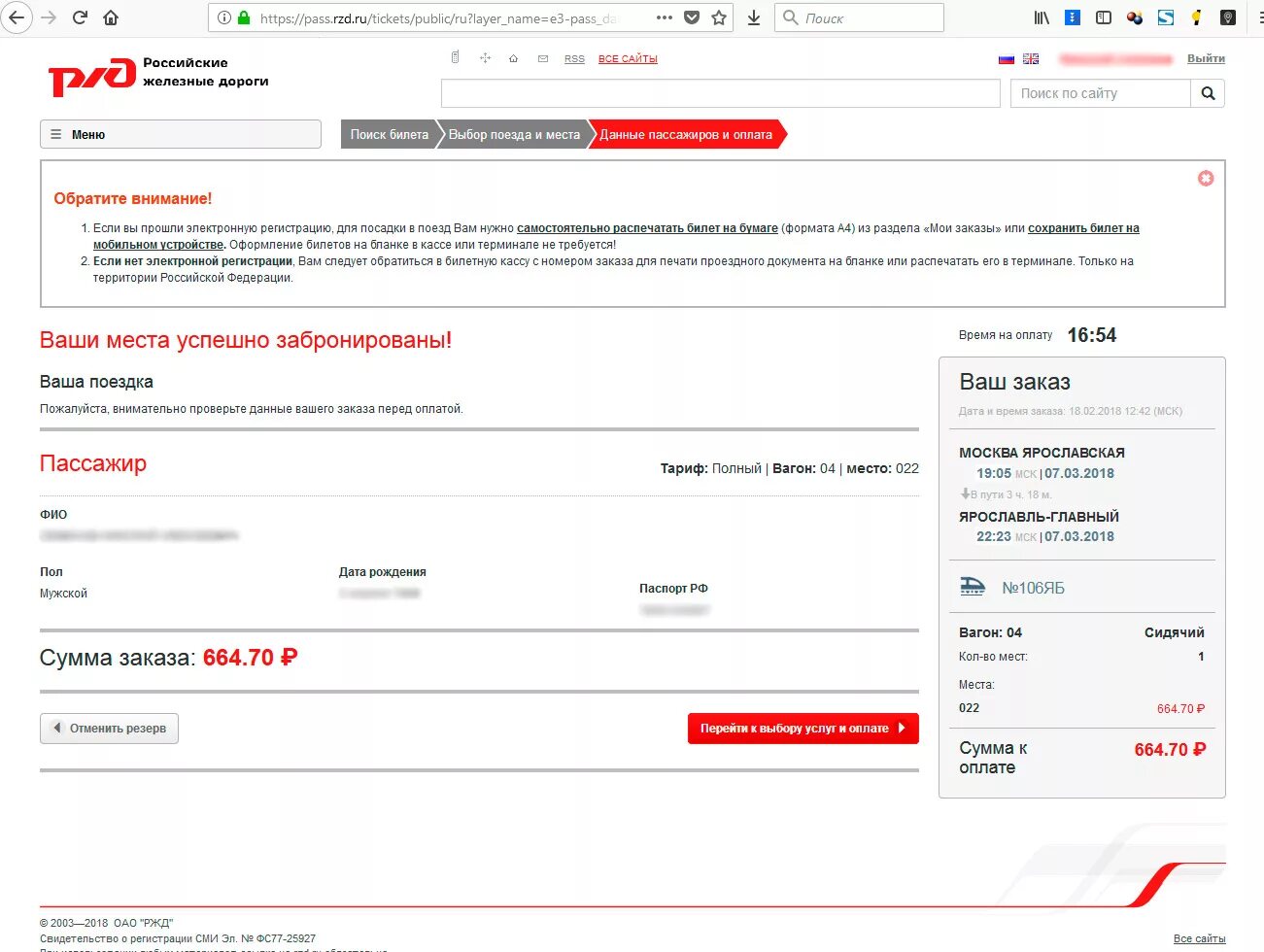
Task: Click the wide empty input field in the site header
Action: [720, 93]
